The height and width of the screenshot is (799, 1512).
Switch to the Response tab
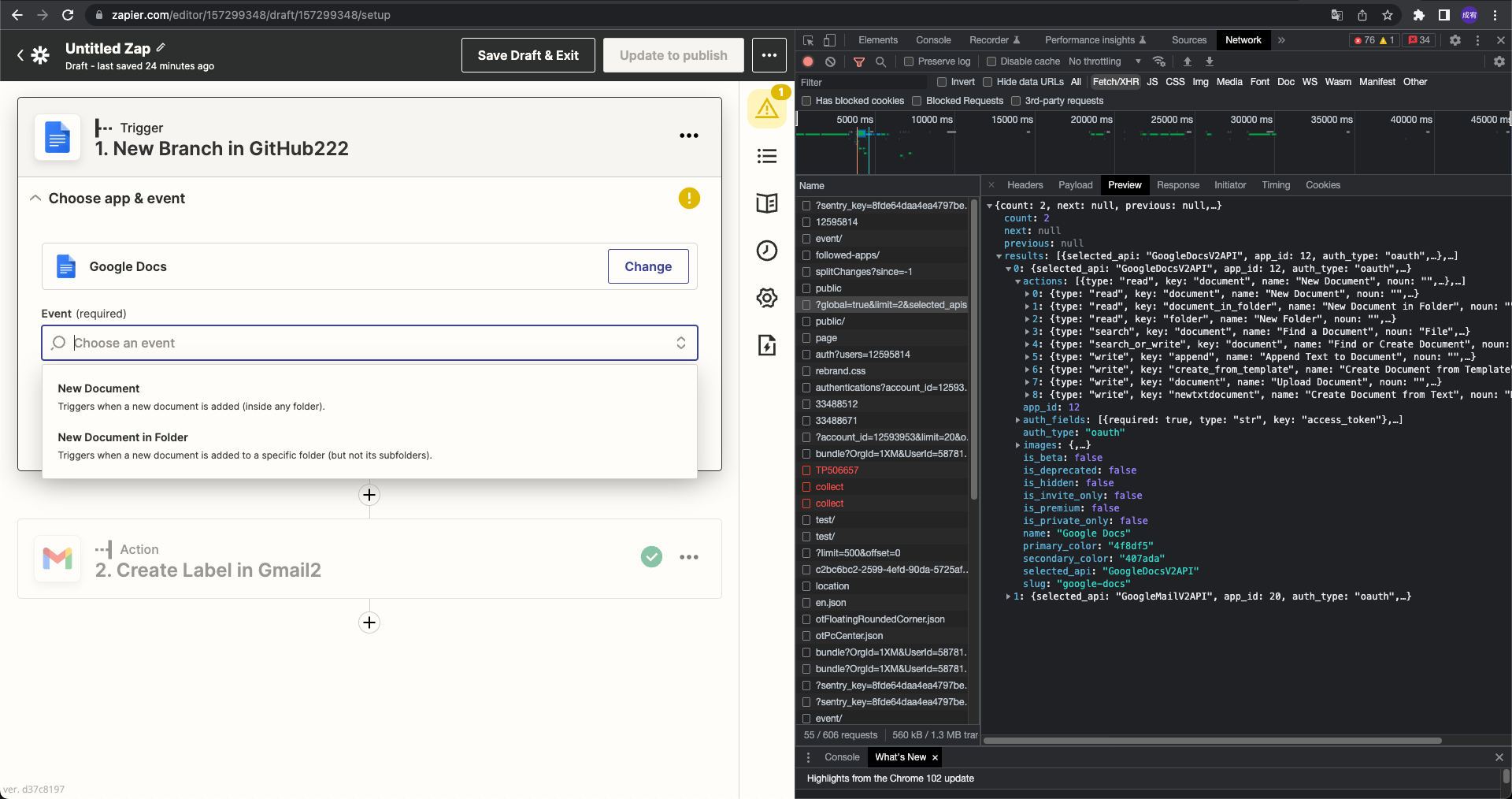click(1177, 185)
